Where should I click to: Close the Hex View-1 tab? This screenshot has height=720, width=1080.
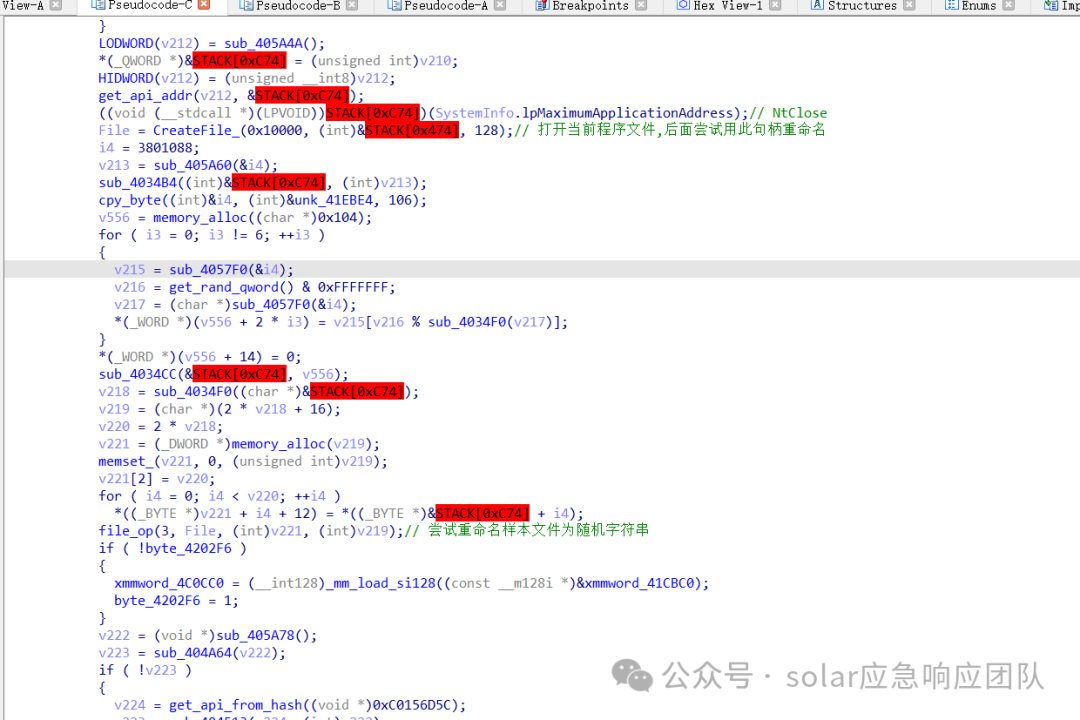click(775, 5)
